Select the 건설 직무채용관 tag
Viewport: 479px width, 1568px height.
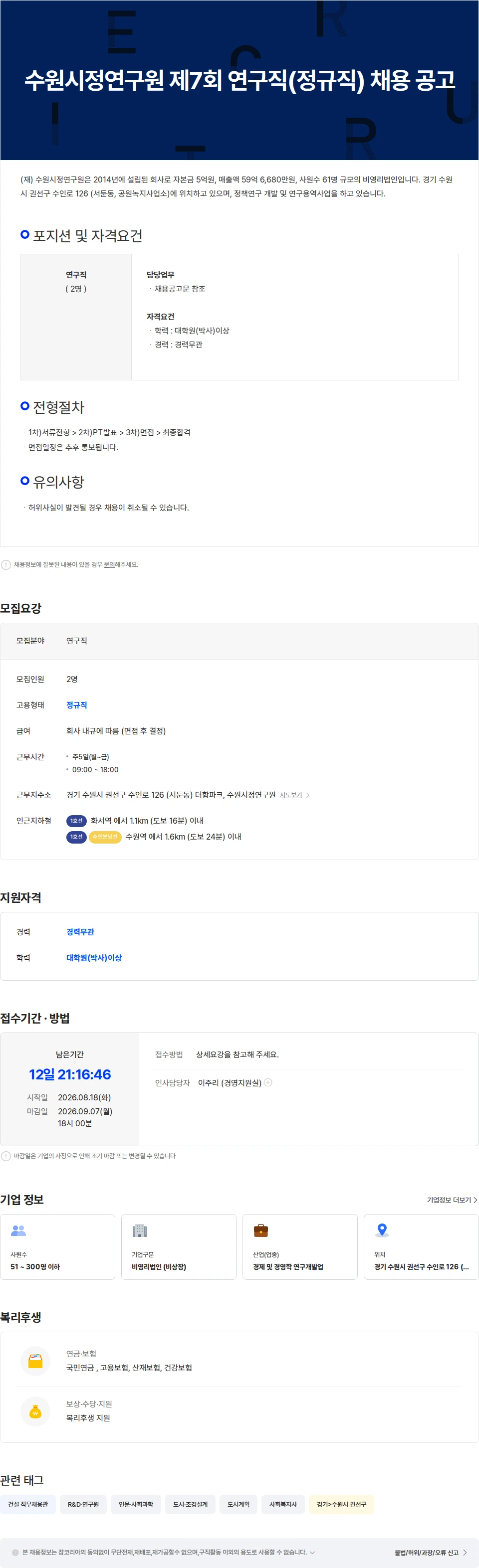28,1504
